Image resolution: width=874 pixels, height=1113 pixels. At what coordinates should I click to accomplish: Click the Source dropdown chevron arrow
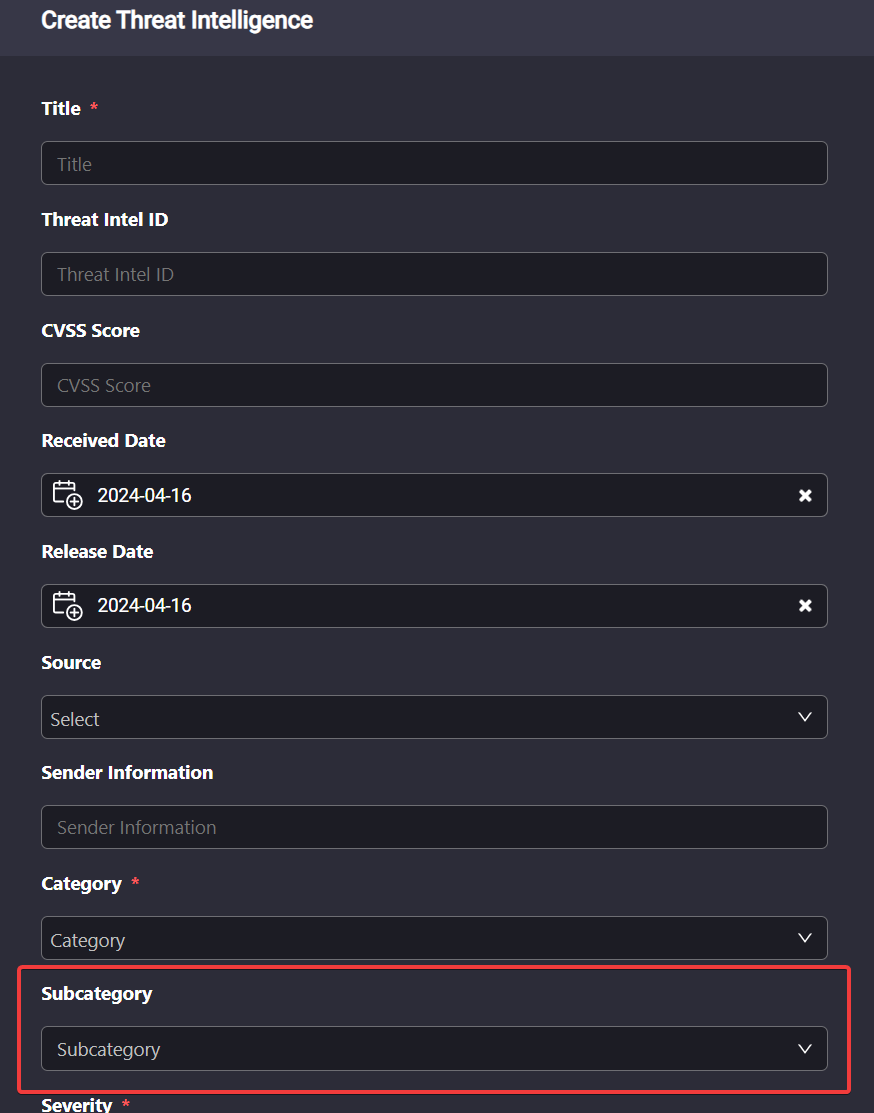pyautogui.click(x=804, y=717)
